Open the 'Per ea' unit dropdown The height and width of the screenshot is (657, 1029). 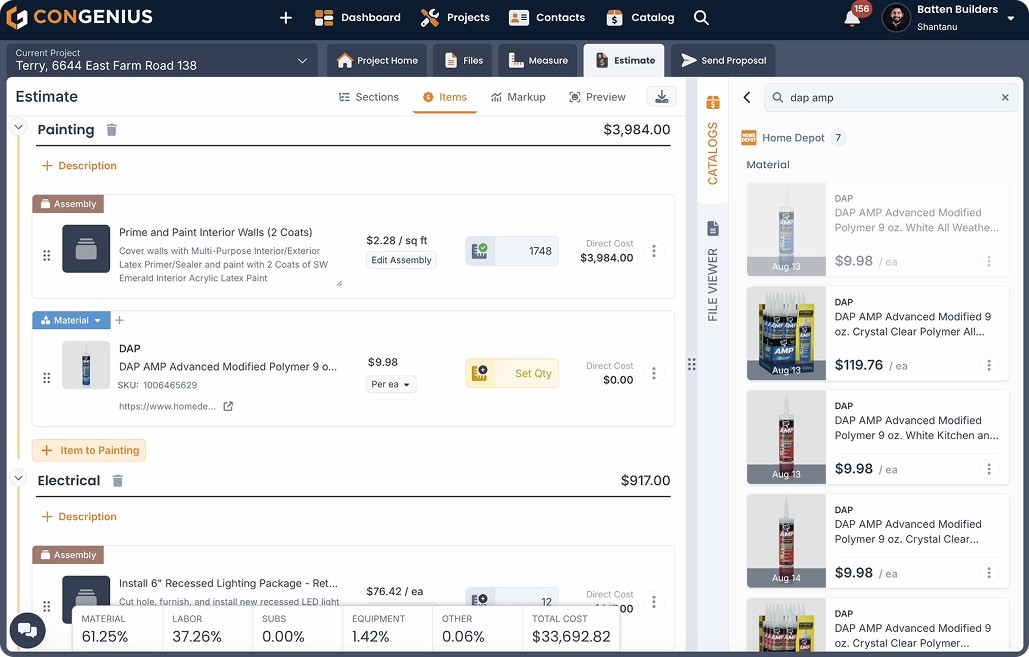[x=391, y=385]
